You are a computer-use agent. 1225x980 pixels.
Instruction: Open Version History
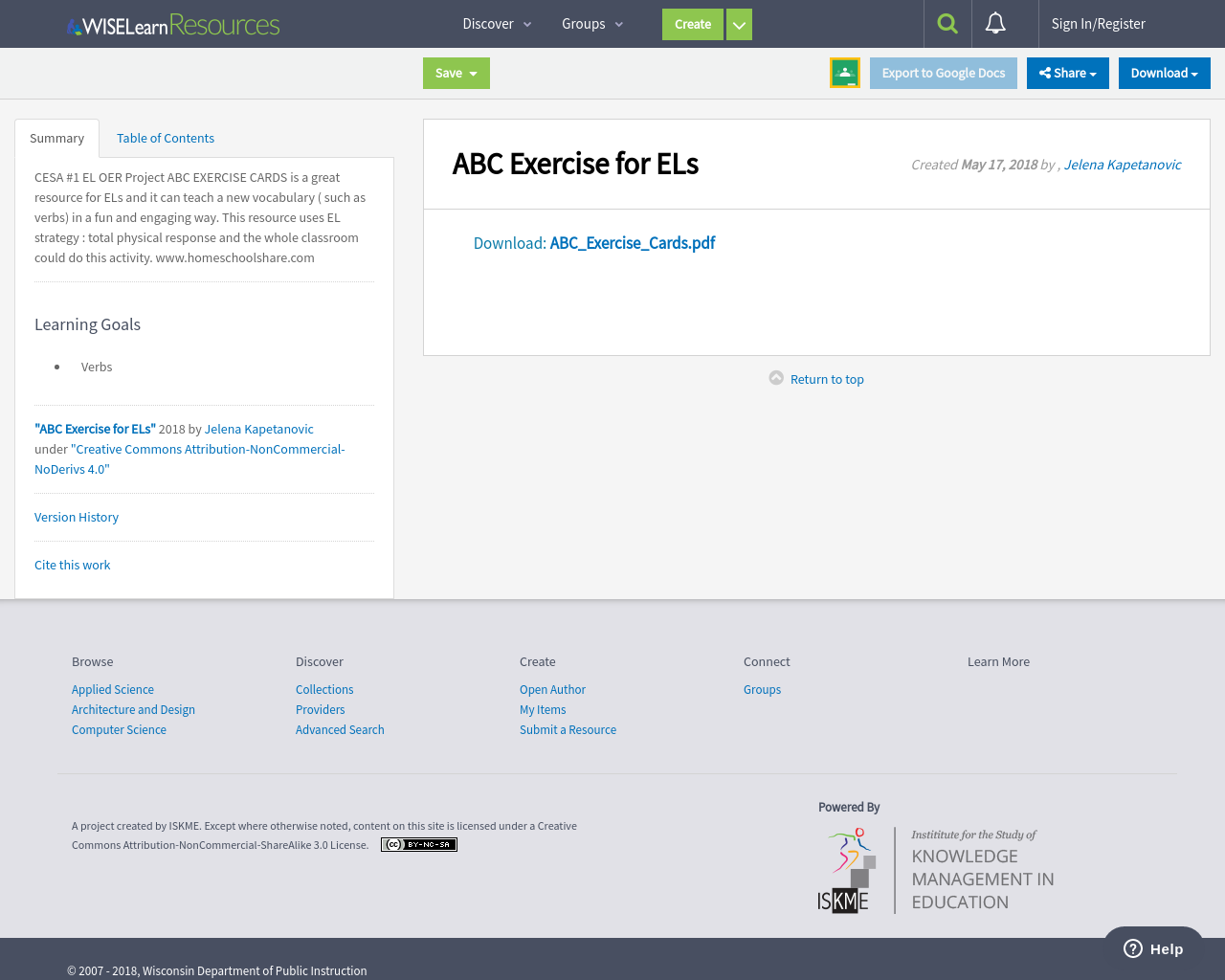point(77,517)
